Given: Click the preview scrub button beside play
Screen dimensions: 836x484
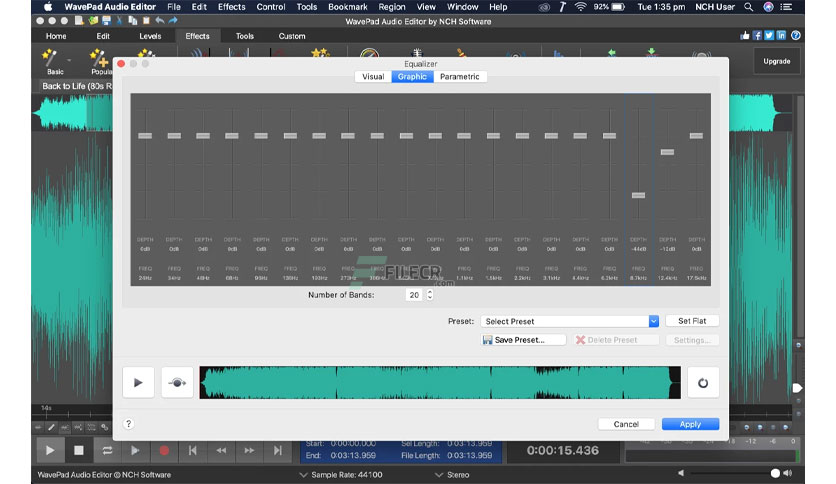Looking at the screenshot, I should 177,383.
